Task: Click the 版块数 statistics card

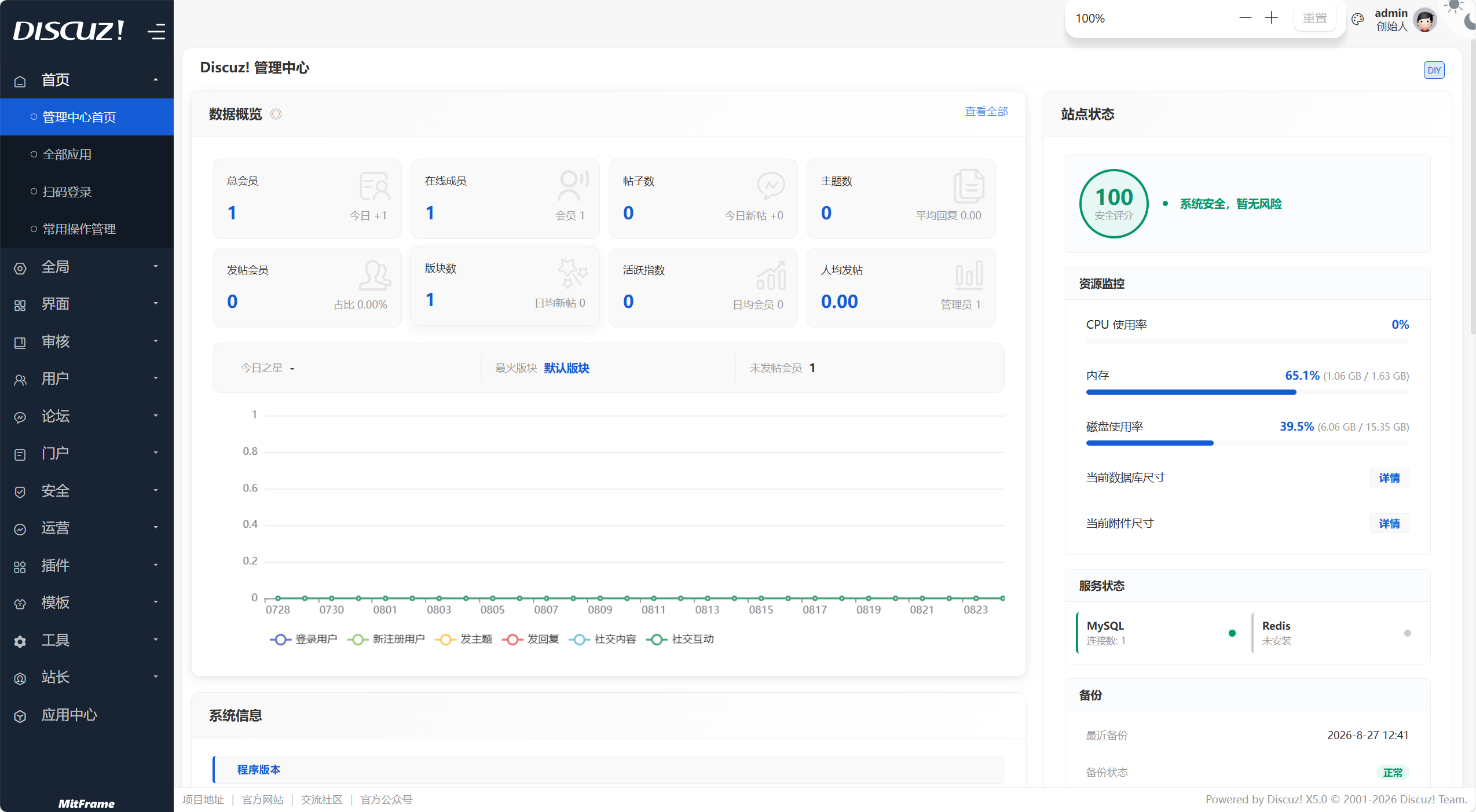Action: 505,286
